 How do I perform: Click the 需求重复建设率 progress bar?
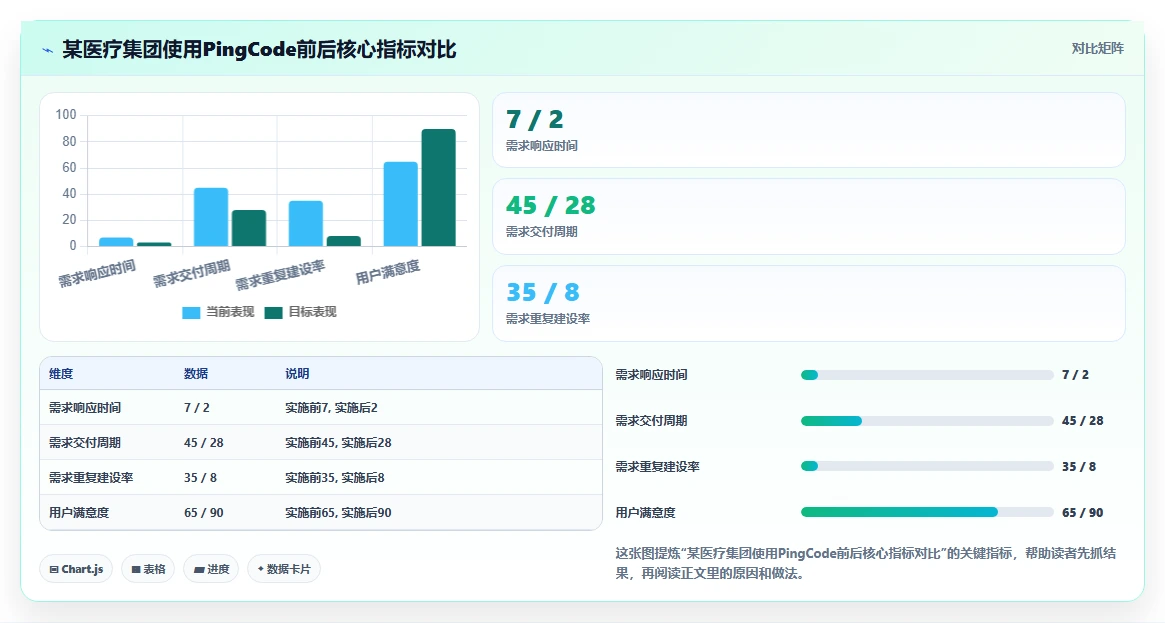927,466
